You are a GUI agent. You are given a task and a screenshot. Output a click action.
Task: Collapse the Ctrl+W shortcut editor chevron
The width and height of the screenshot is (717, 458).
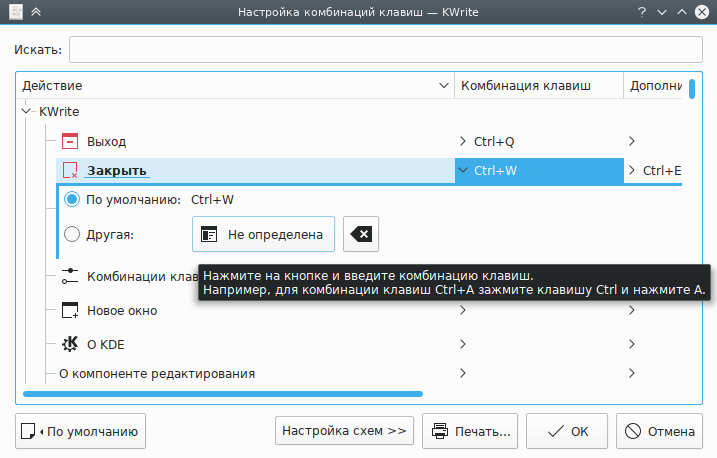[462, 170]
